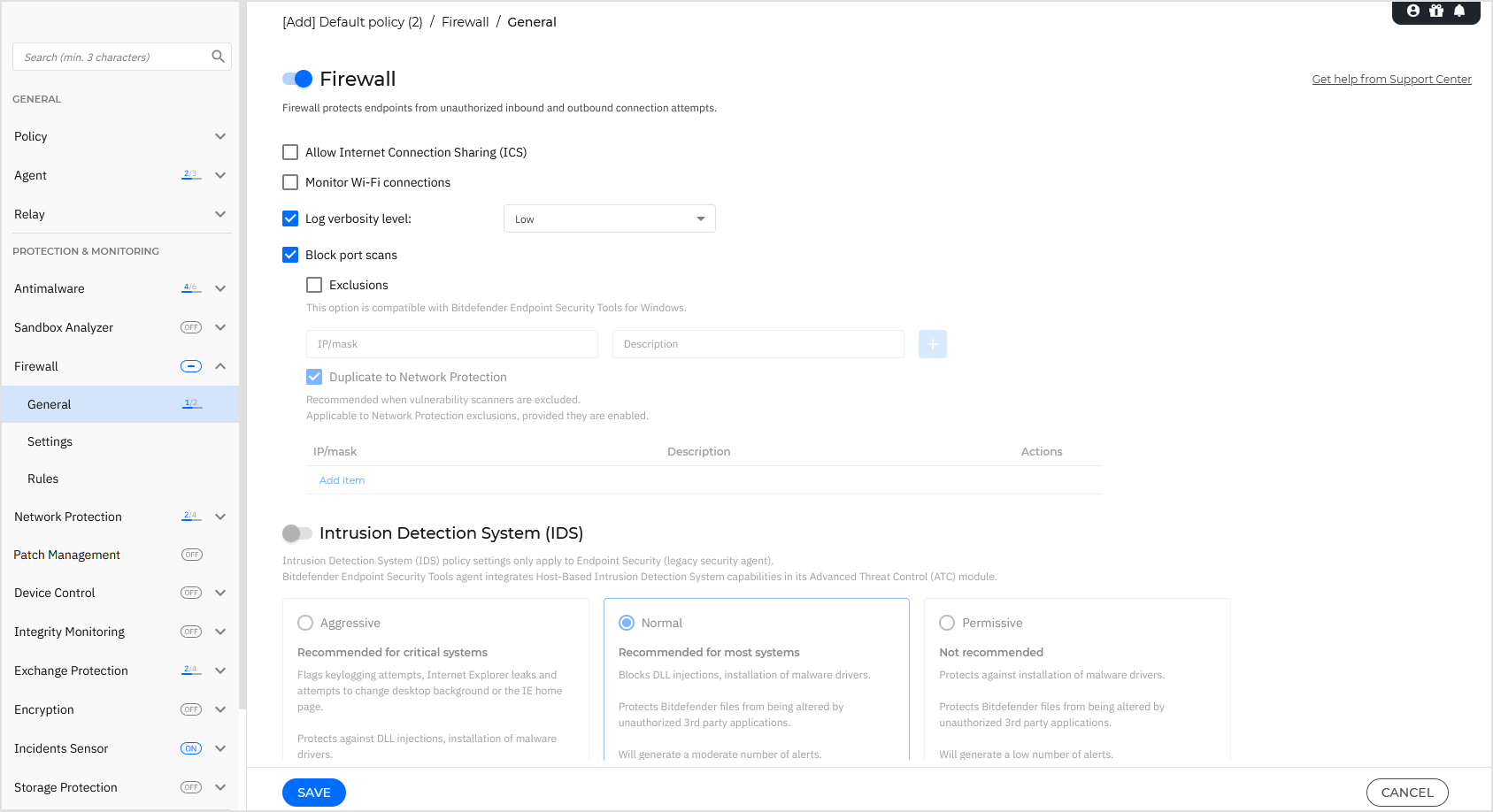Click the plus icon to add an exclusion
Image resolution: width=1493 pixels, height=812 pixels.
click(x=932, y=344)
